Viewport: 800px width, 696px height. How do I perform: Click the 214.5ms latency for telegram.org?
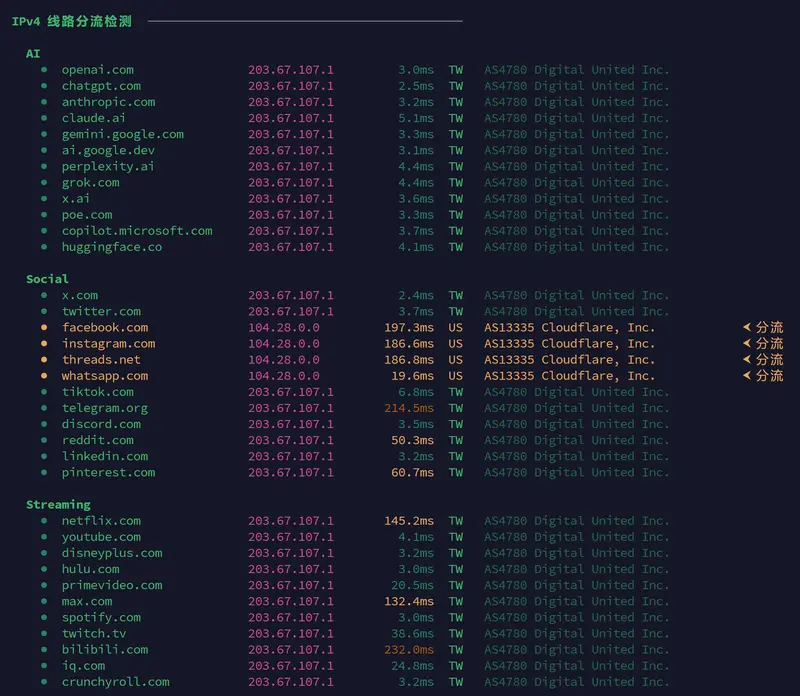409,408
